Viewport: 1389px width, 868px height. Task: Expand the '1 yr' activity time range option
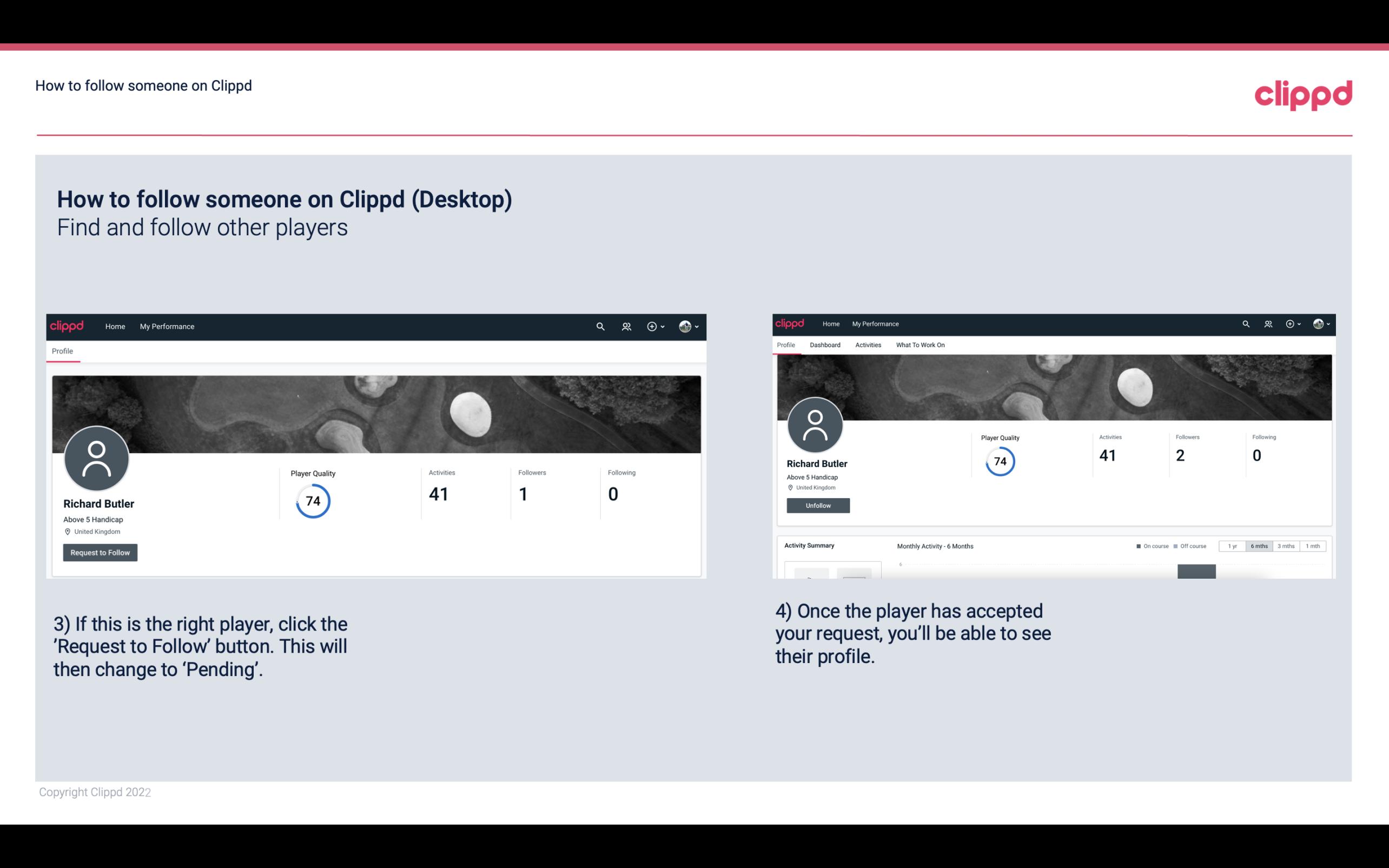[x=1233, y=546]
